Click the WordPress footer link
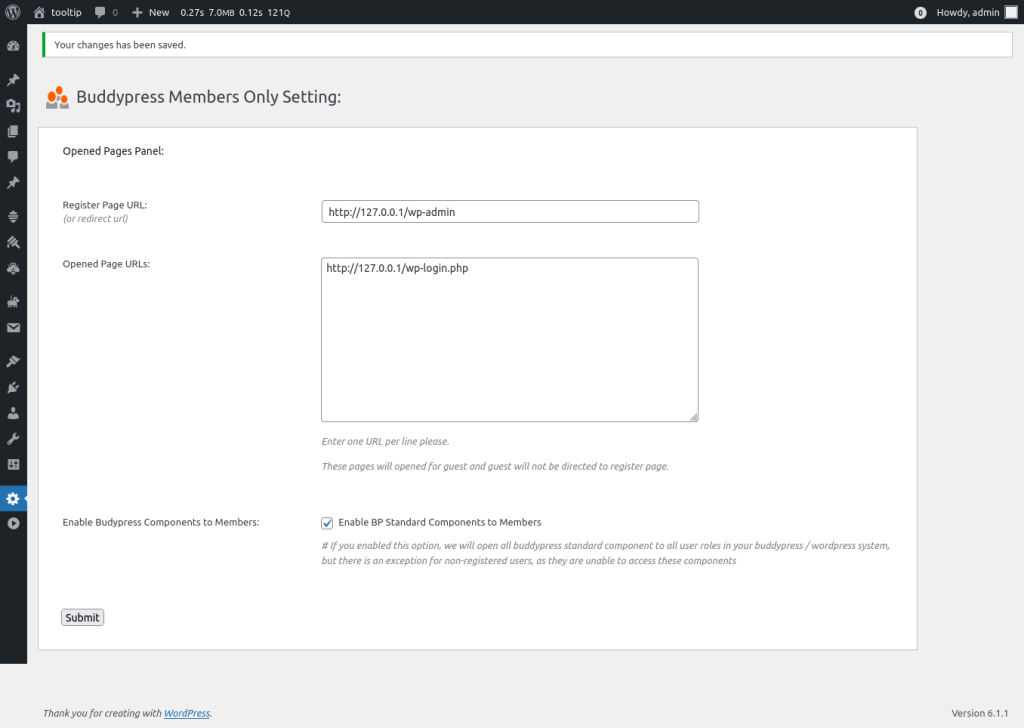The image size is (1024, 728). point(187,713)
